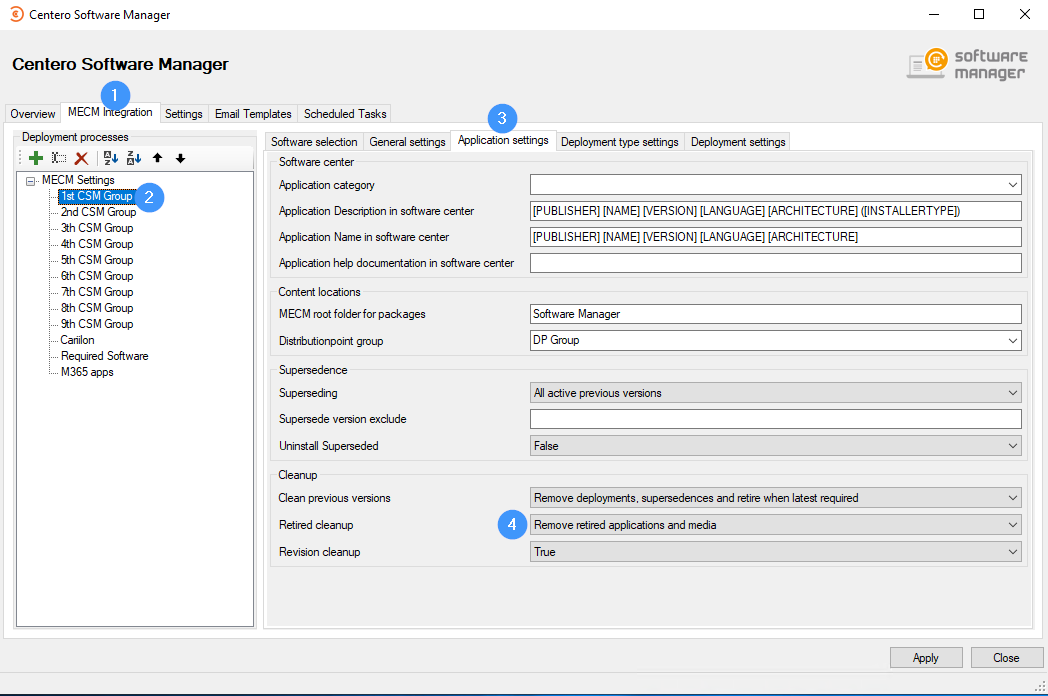The height and width of the screenshot is (696, 1048).
Task: Expand the Distributionpoint group dropdown
Action: [1013, 341]
